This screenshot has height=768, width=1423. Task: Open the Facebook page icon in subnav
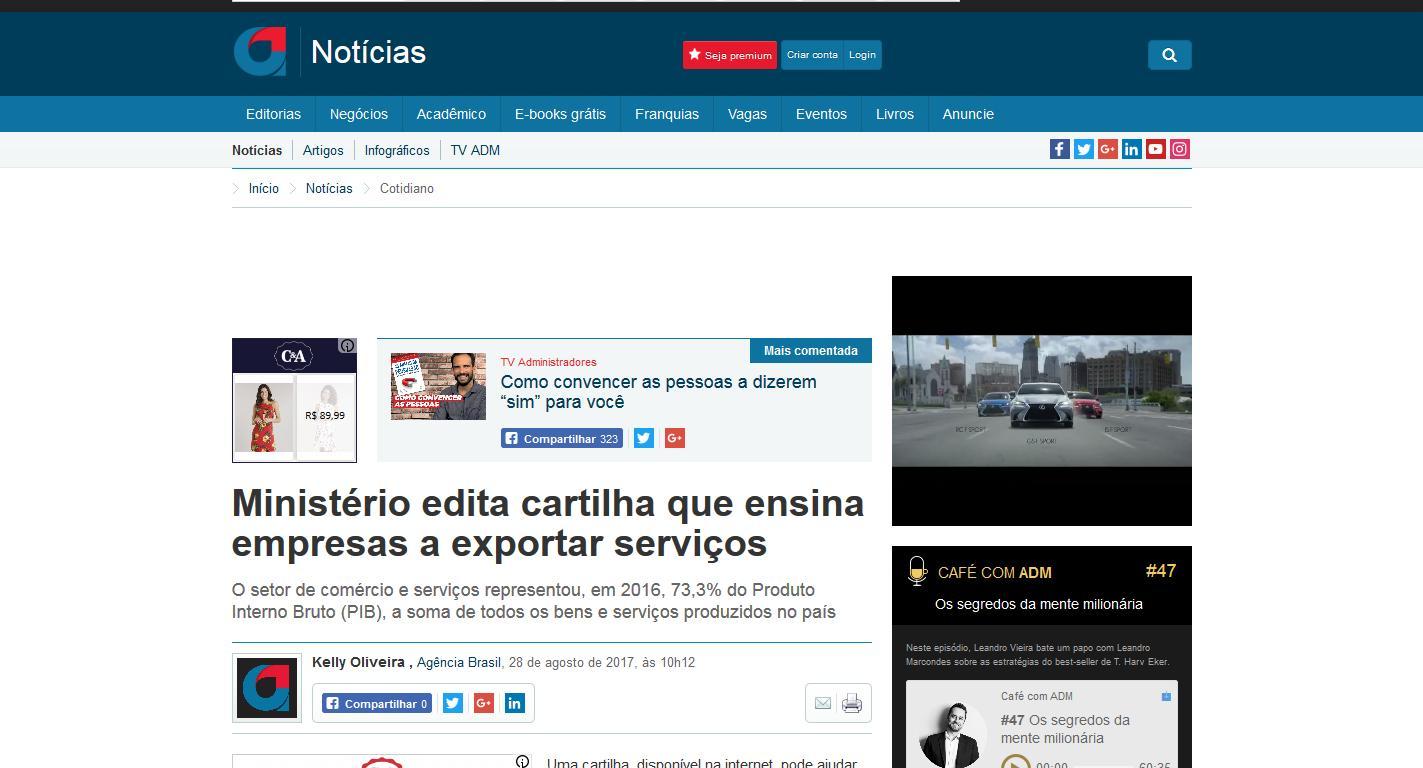1060,149
